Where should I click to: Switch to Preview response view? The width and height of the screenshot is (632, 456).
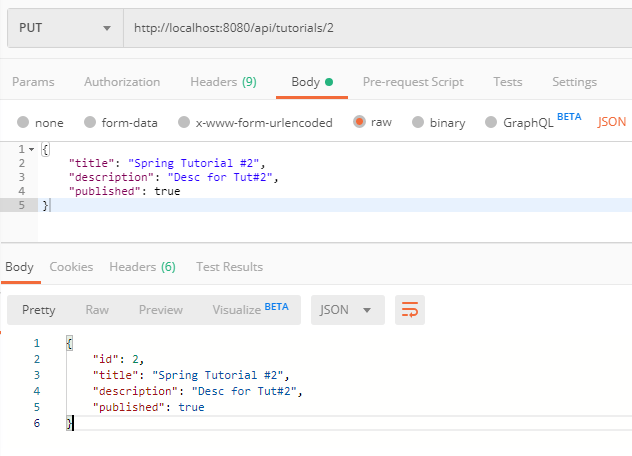pos(161,310)
